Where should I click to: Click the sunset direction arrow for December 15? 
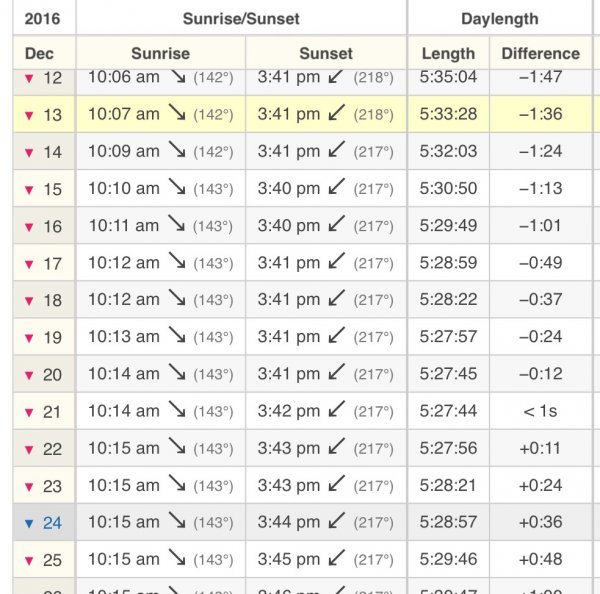pyautogui.click(x=337, y=188)
